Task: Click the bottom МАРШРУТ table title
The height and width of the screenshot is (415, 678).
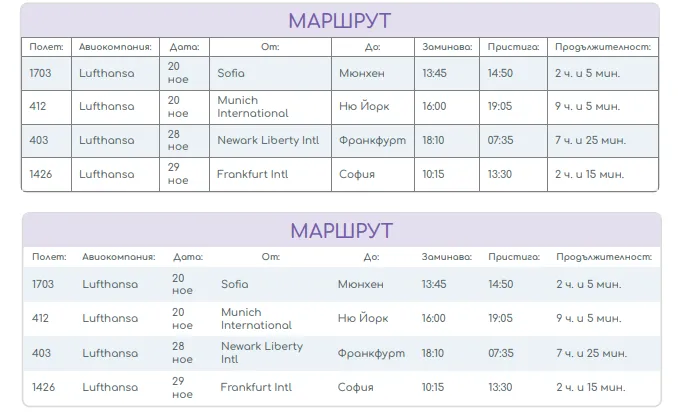Action: click(x=341, y=231)
